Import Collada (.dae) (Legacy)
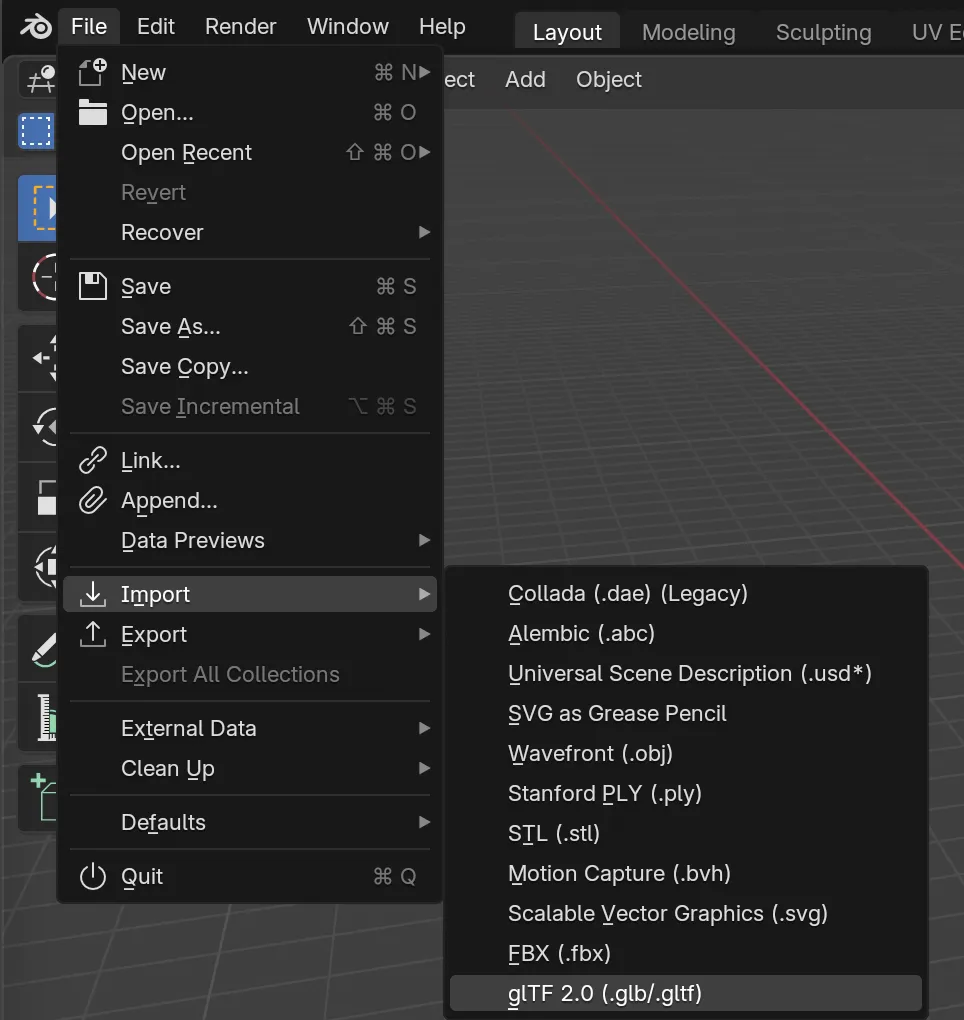This screenshot has height=1020, width=964. coord(686,593)
